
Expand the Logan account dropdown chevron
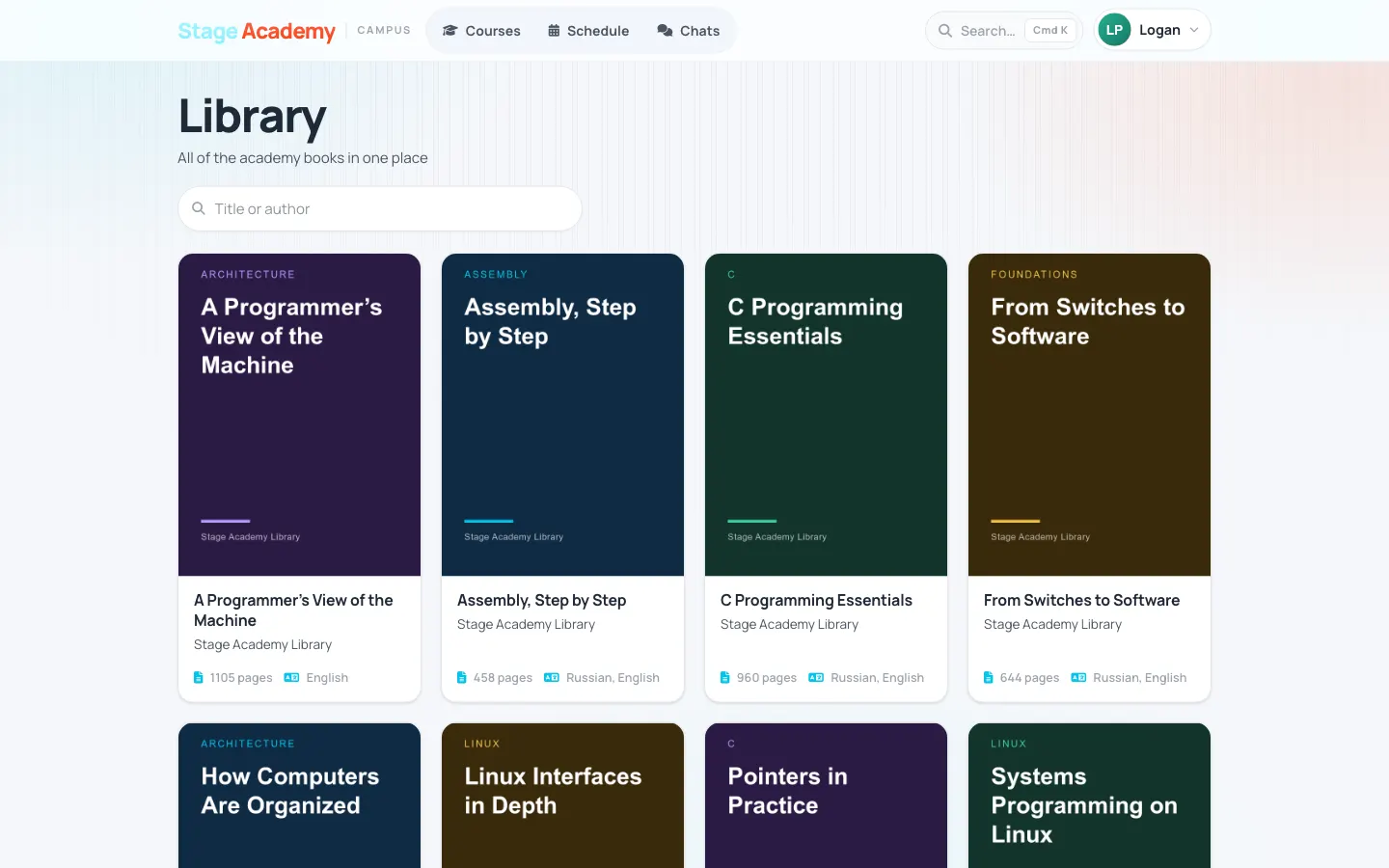tap(1194, 30)
